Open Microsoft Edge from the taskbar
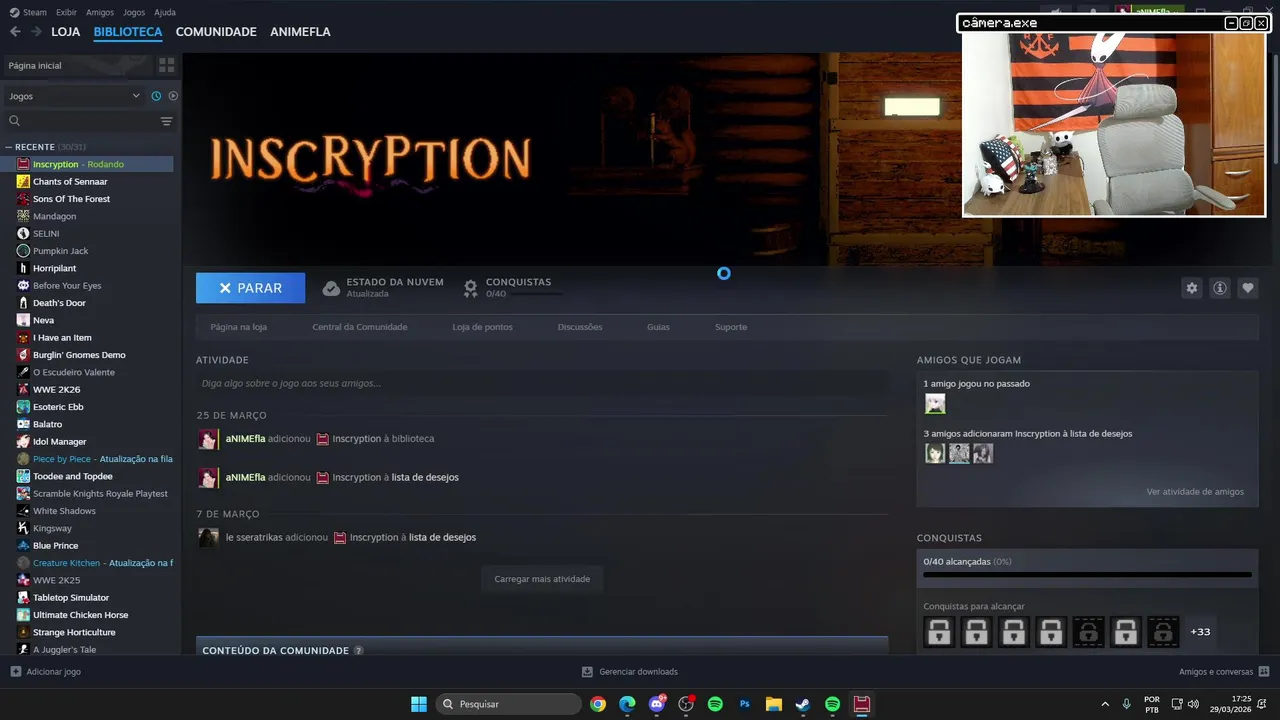Viewport: 1280px width, 720px height. pos(627,704)
